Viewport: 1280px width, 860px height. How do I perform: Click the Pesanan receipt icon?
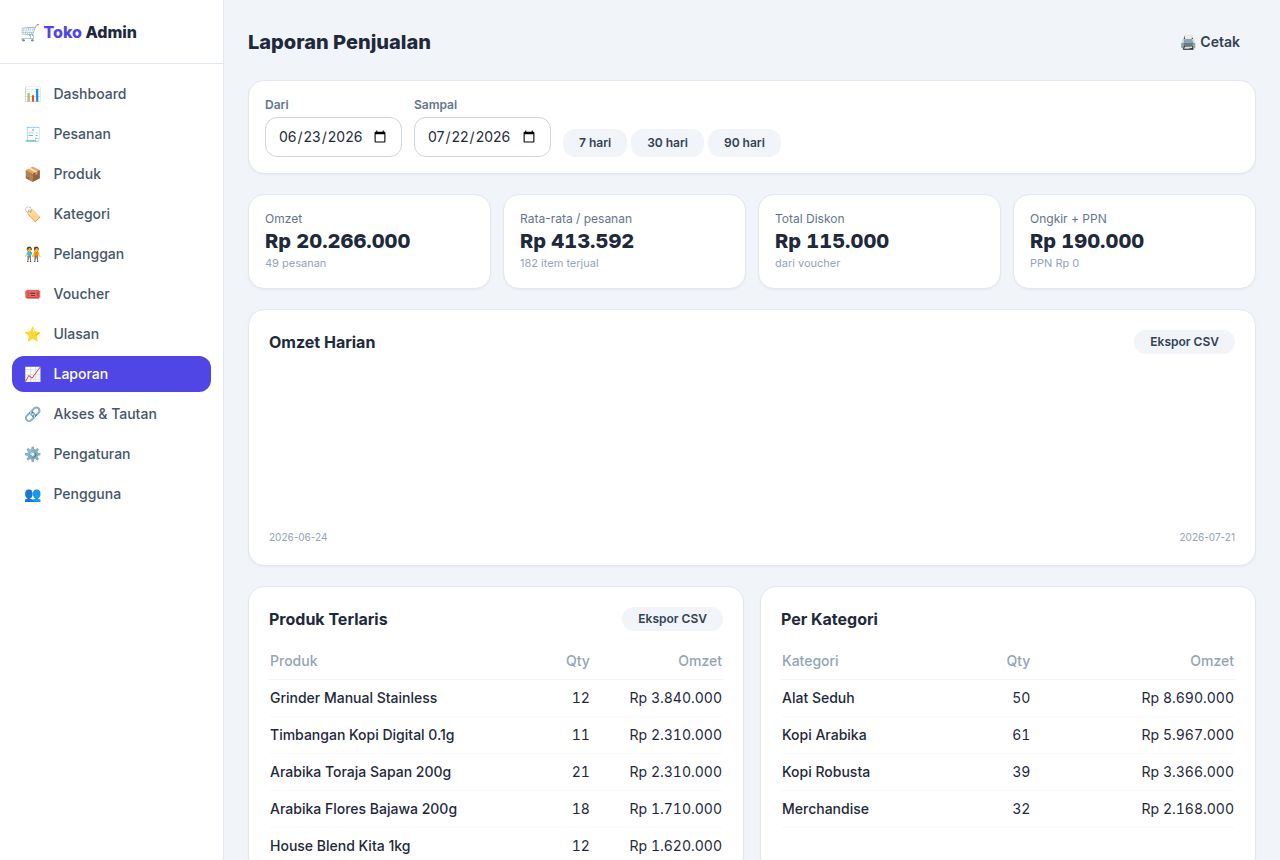point(33,134)
